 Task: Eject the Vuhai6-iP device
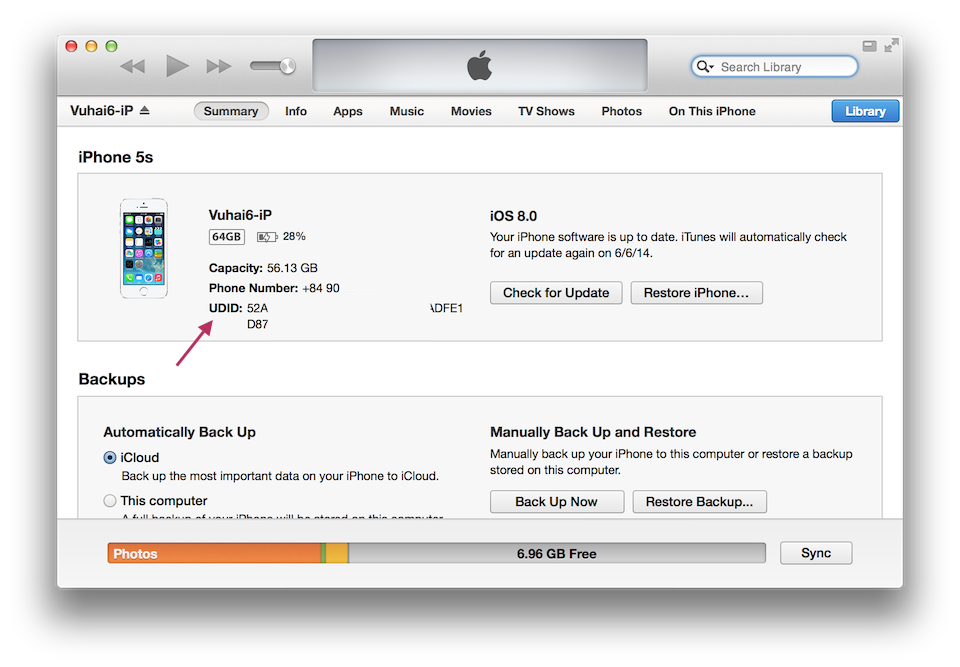pos(144,110)
